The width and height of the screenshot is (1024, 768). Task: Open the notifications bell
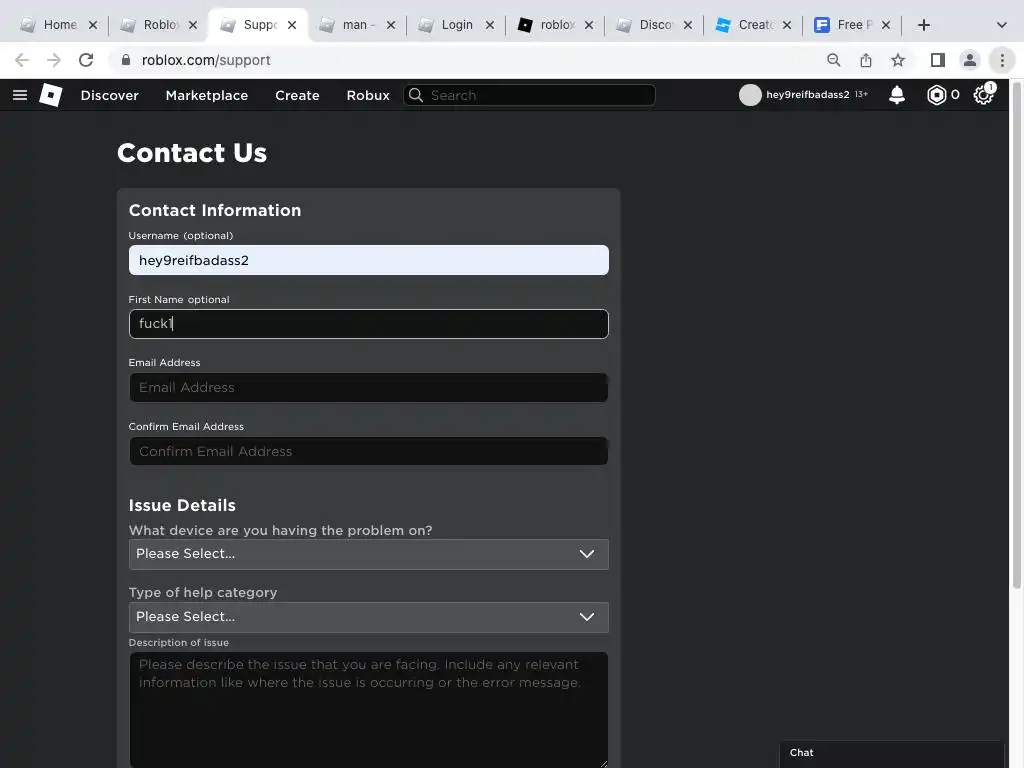pyautogui.click(x=897, y=95)
